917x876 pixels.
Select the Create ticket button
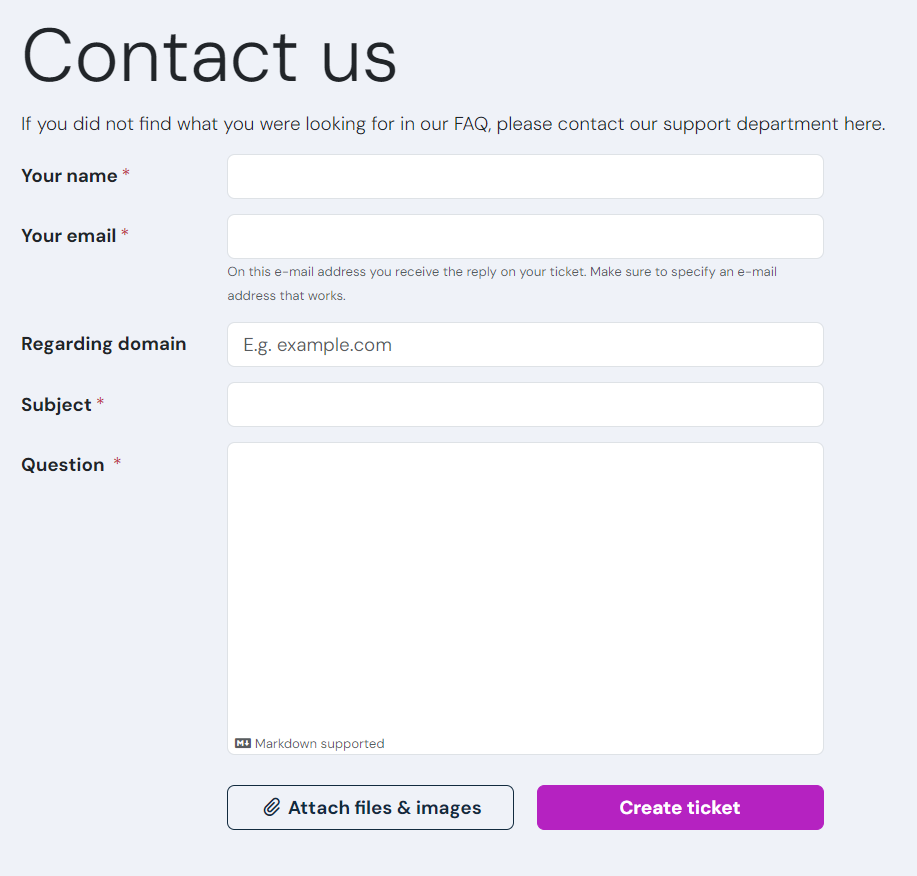point(679,807)
